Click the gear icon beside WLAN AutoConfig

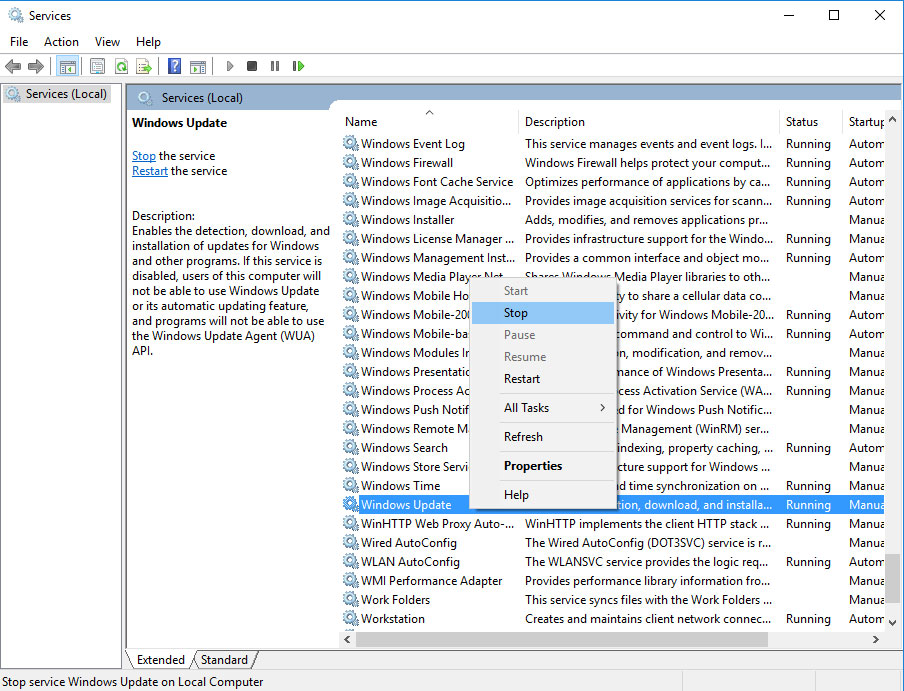click(x=351, y=561)
